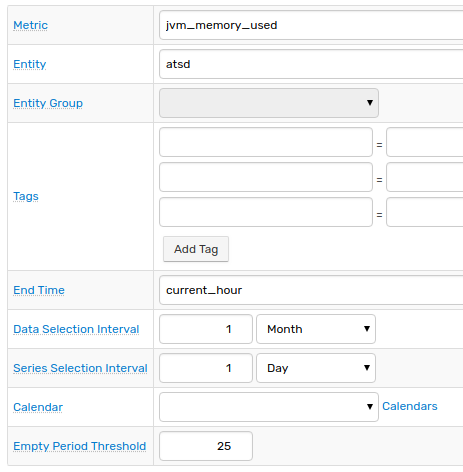The image size is (463, 472).
Task: Click the Empty Period Threshold field
Action: [x=206, y=446]
